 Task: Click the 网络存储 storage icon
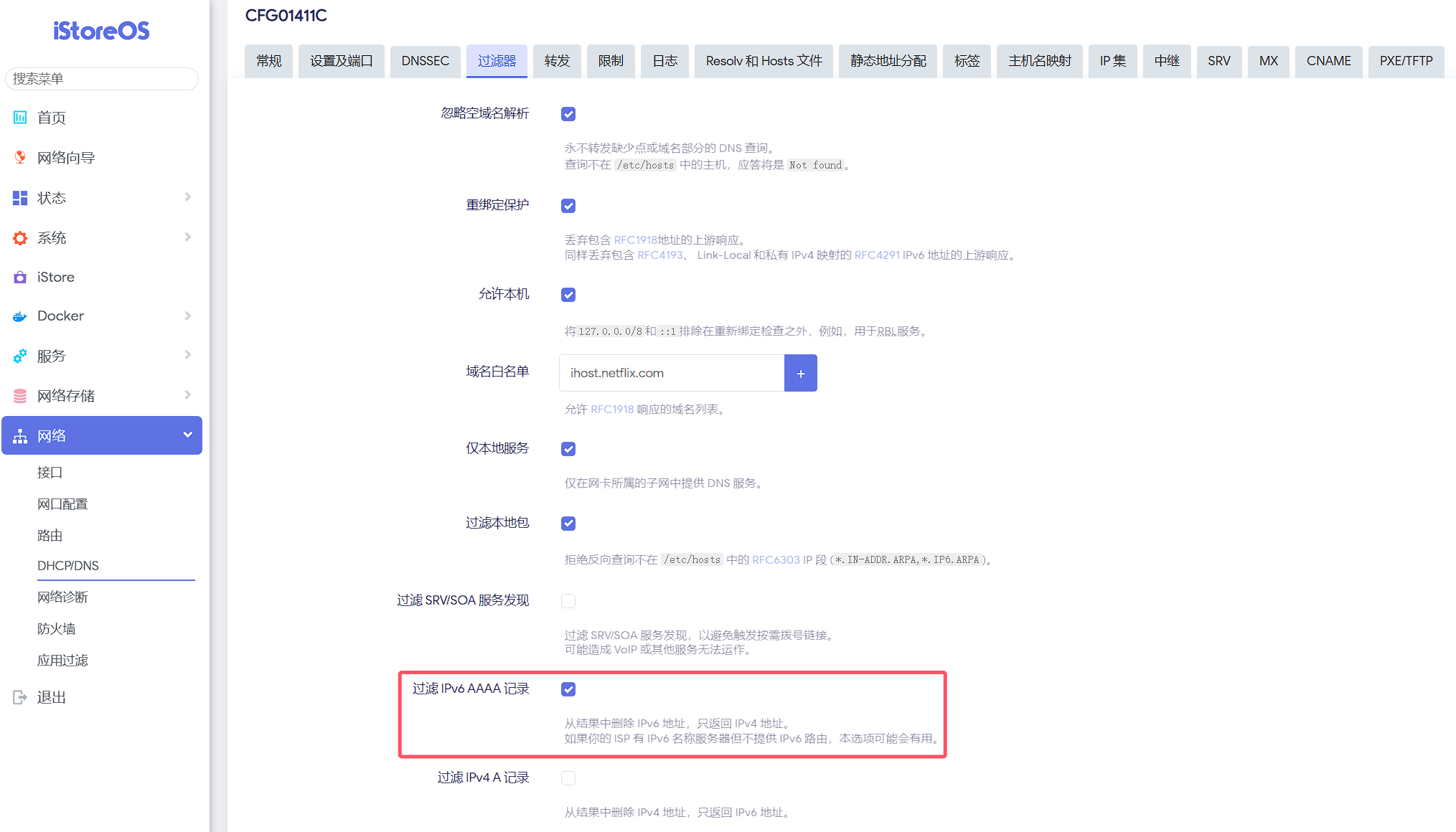coord(21,395)
